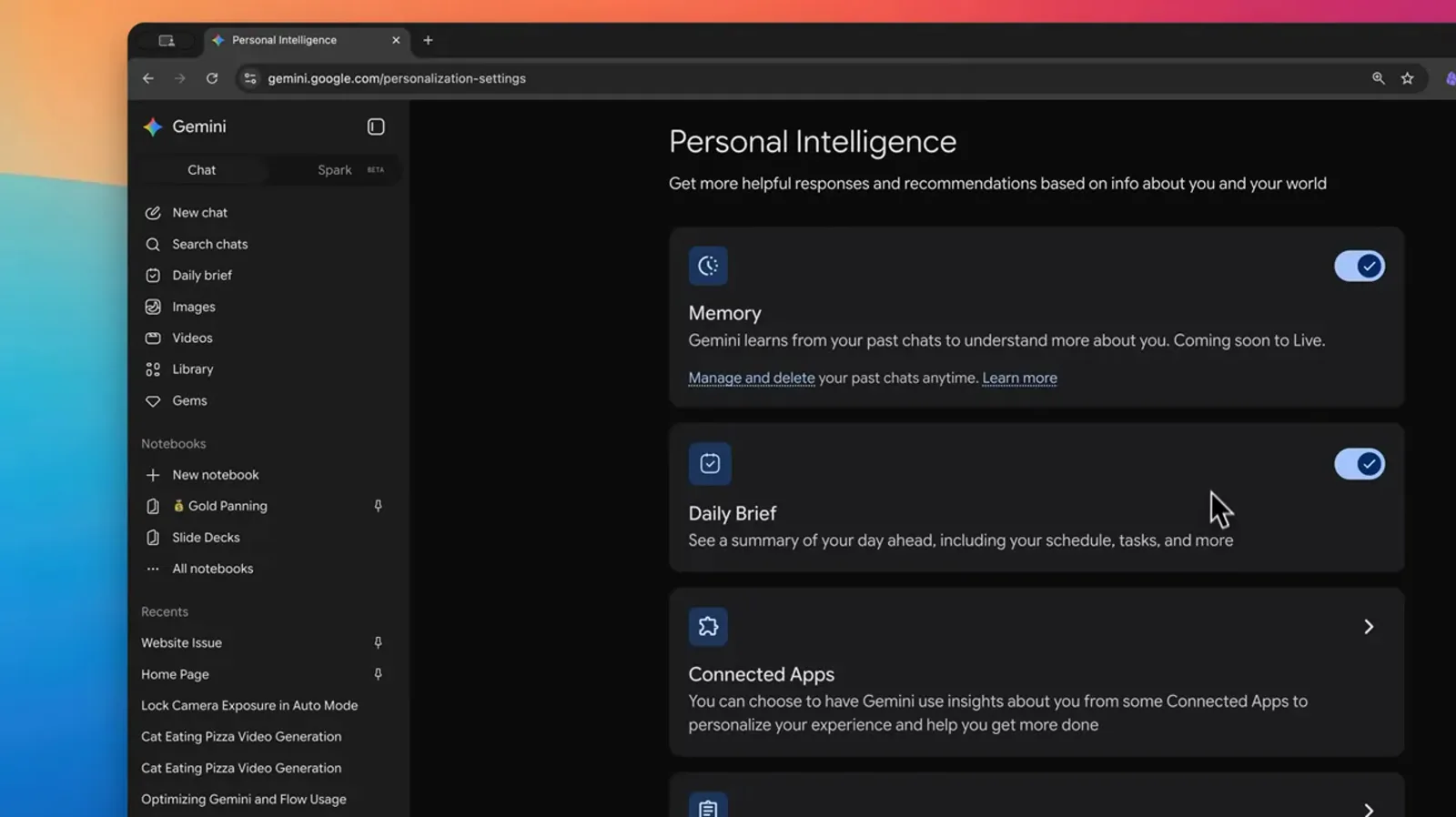Bookmark this page with the star icon
Screen dimensions: 1456x817
tap(1408, 78)
